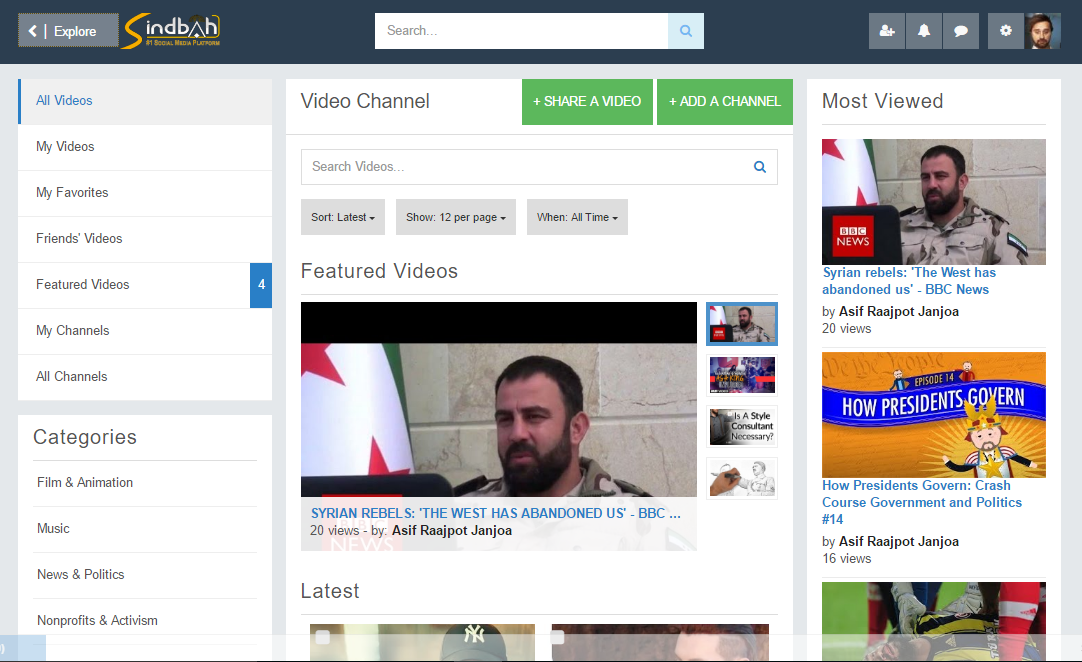
Task: Open the Sort: Latest dropdown
Action: [x=343, y=217]
